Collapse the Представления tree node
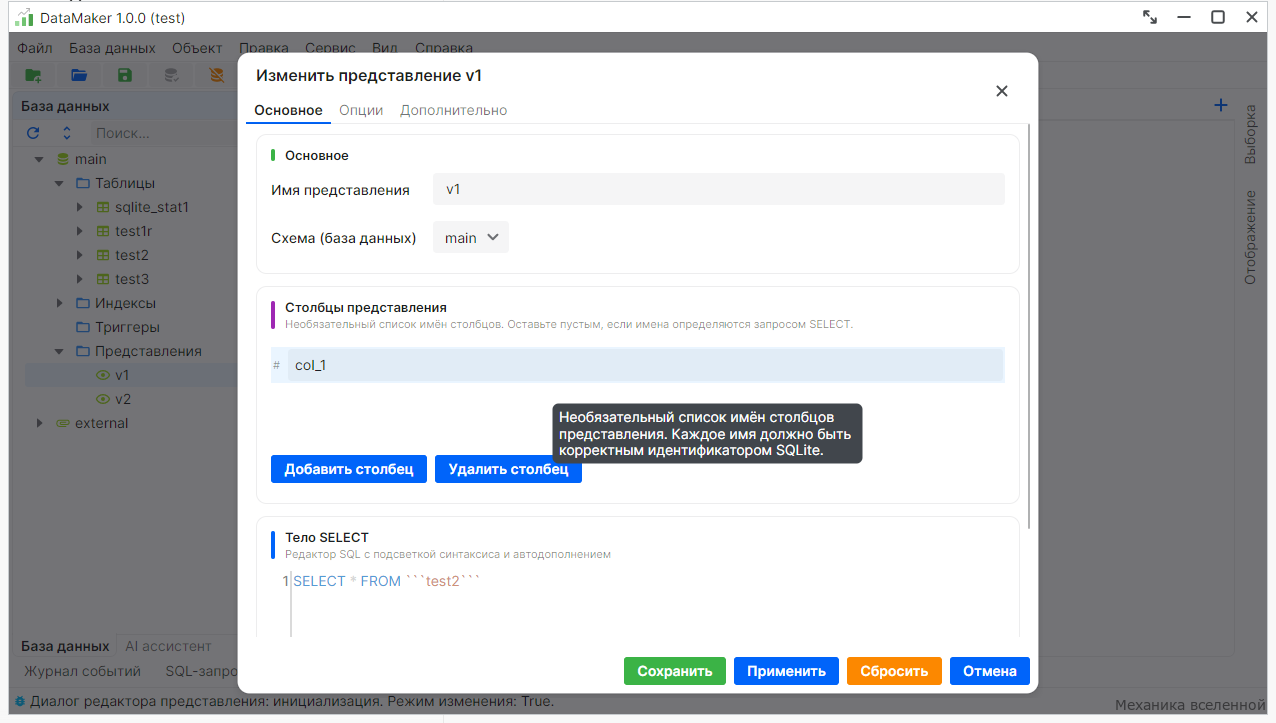This screenshot has height=723, width=1276. click(59, 351)
